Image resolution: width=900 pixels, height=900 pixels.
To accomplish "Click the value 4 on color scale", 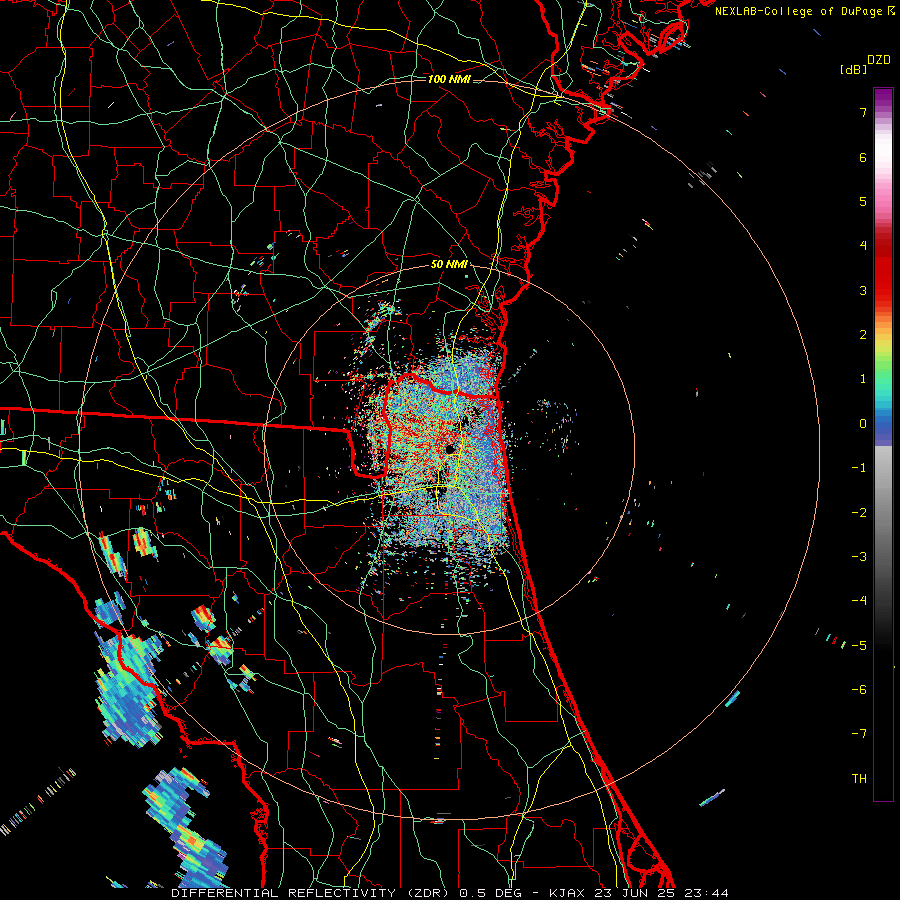I will point(863,245).
